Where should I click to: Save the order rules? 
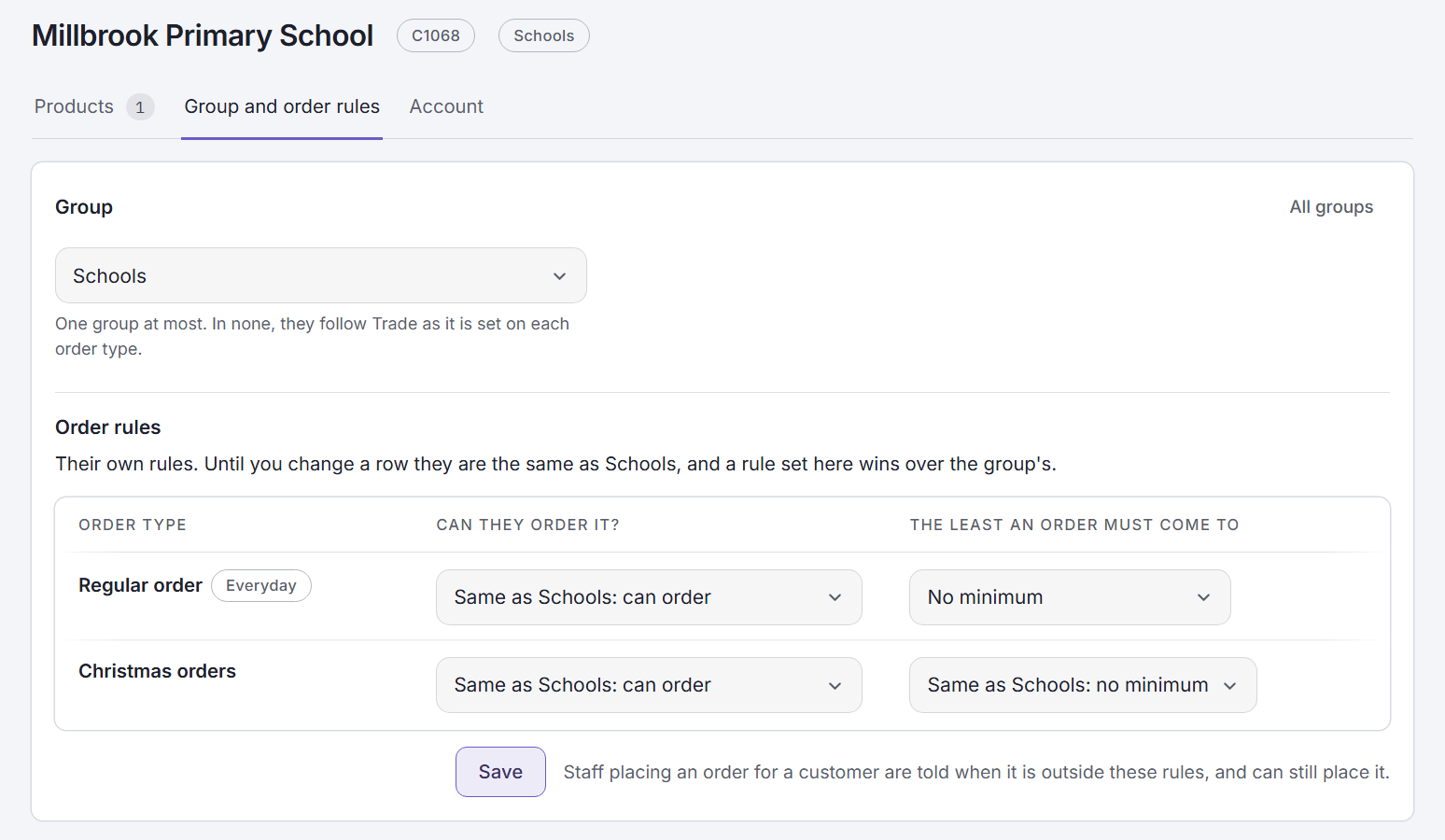(x=500, y=772)
